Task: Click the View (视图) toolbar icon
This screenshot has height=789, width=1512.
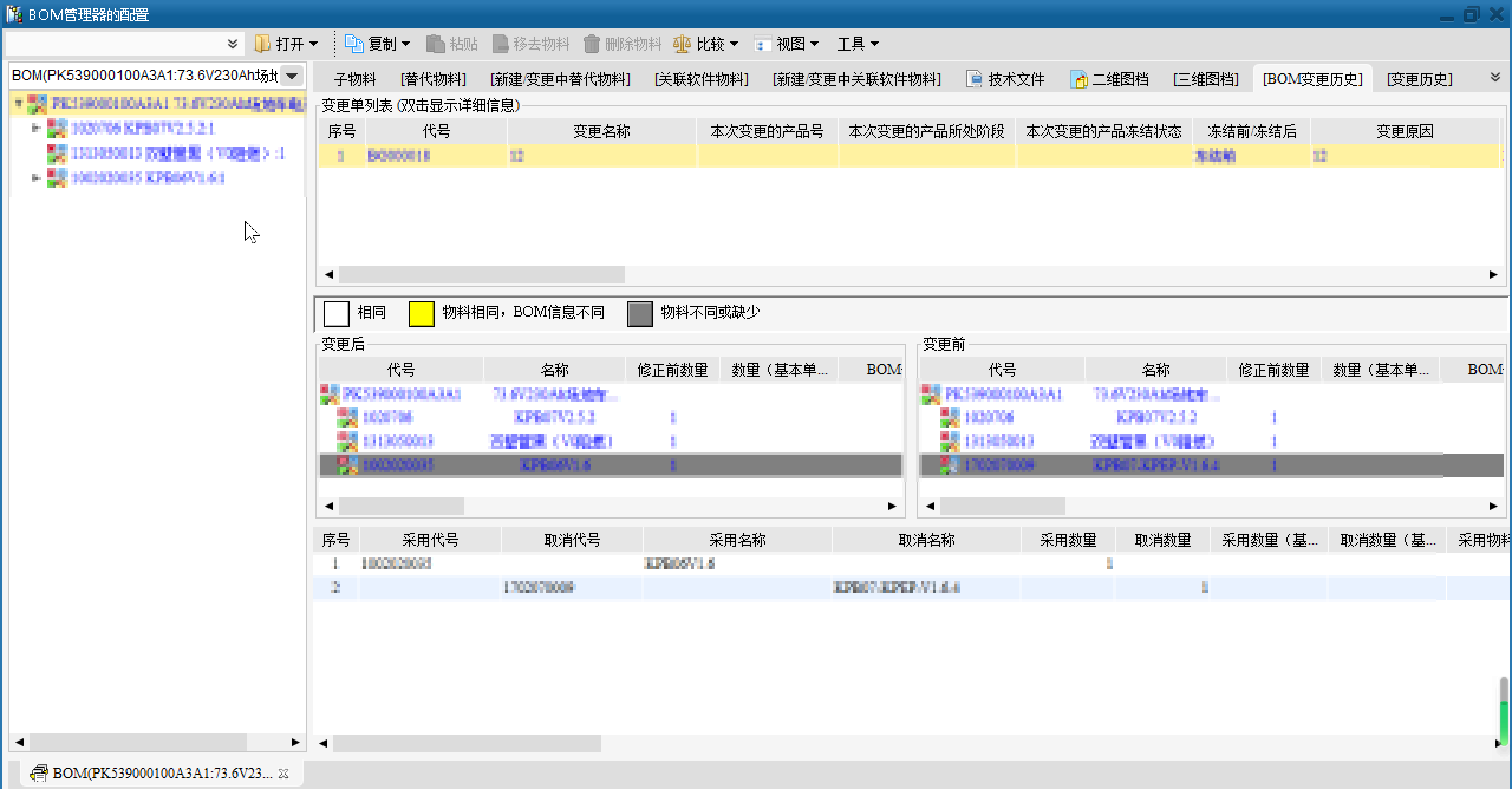Action: pos(762,44)
